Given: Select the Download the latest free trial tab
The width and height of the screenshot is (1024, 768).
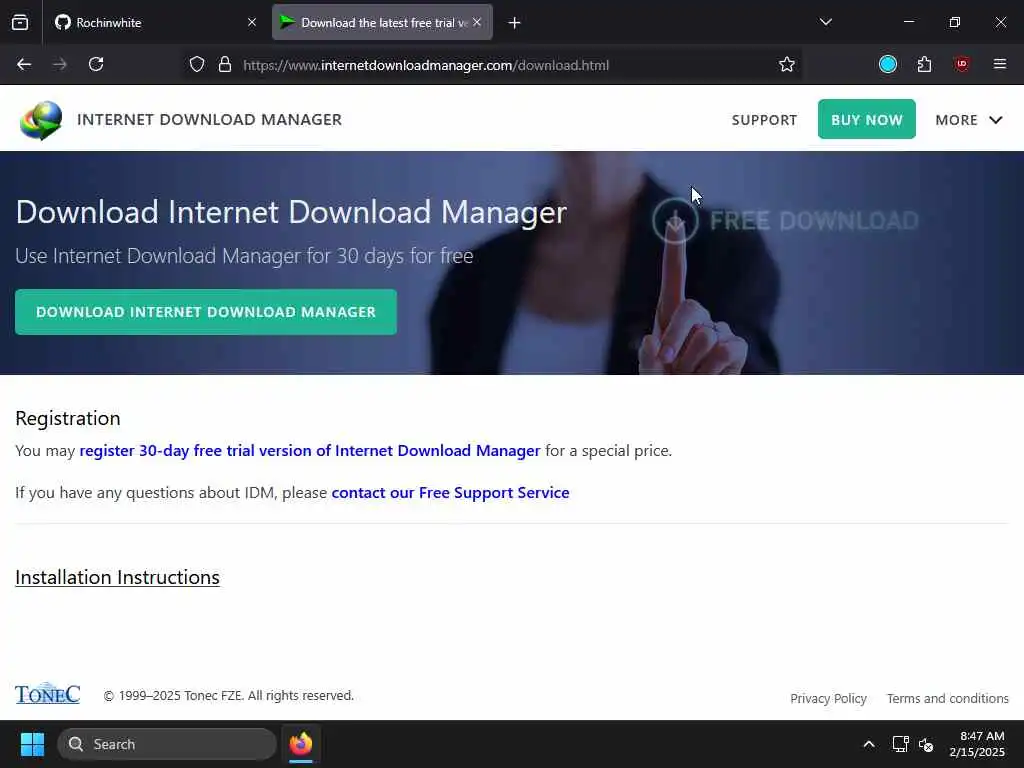Looking at the screenshot, I should (x=382, y=23).
